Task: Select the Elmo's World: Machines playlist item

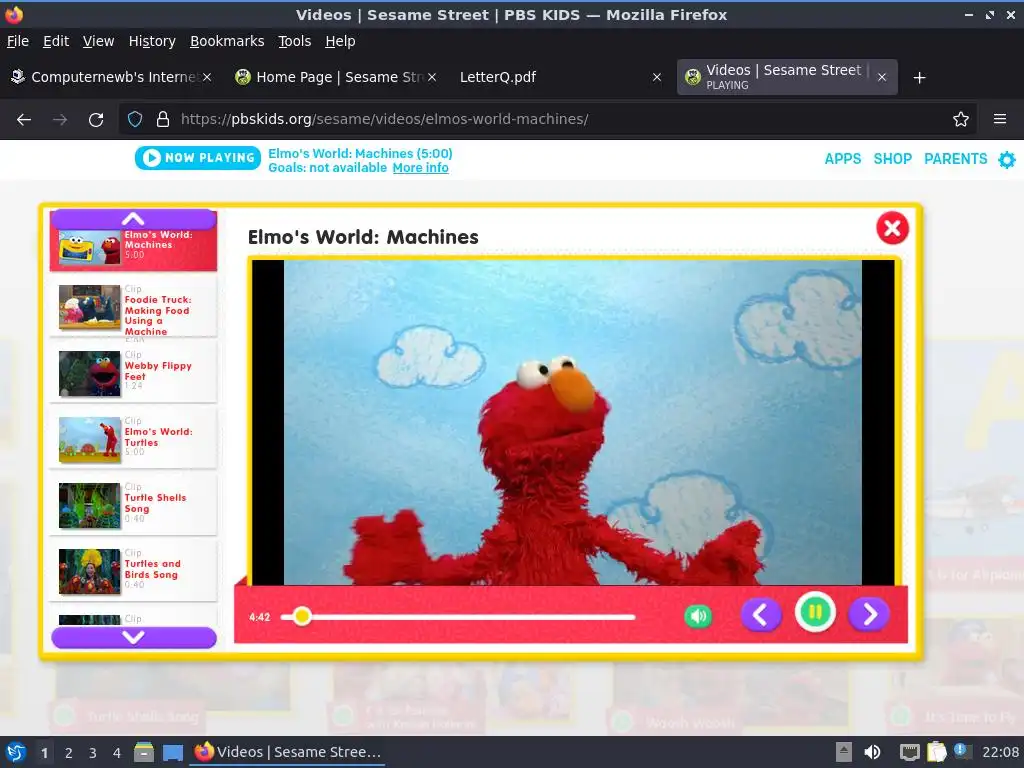Action: (133, 249)
